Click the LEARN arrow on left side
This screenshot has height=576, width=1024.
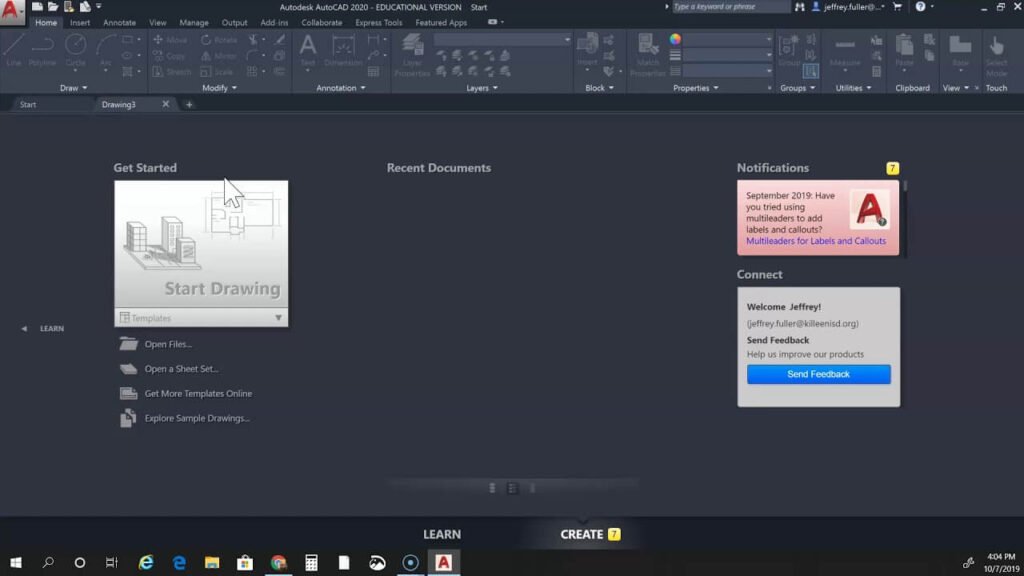24,328
